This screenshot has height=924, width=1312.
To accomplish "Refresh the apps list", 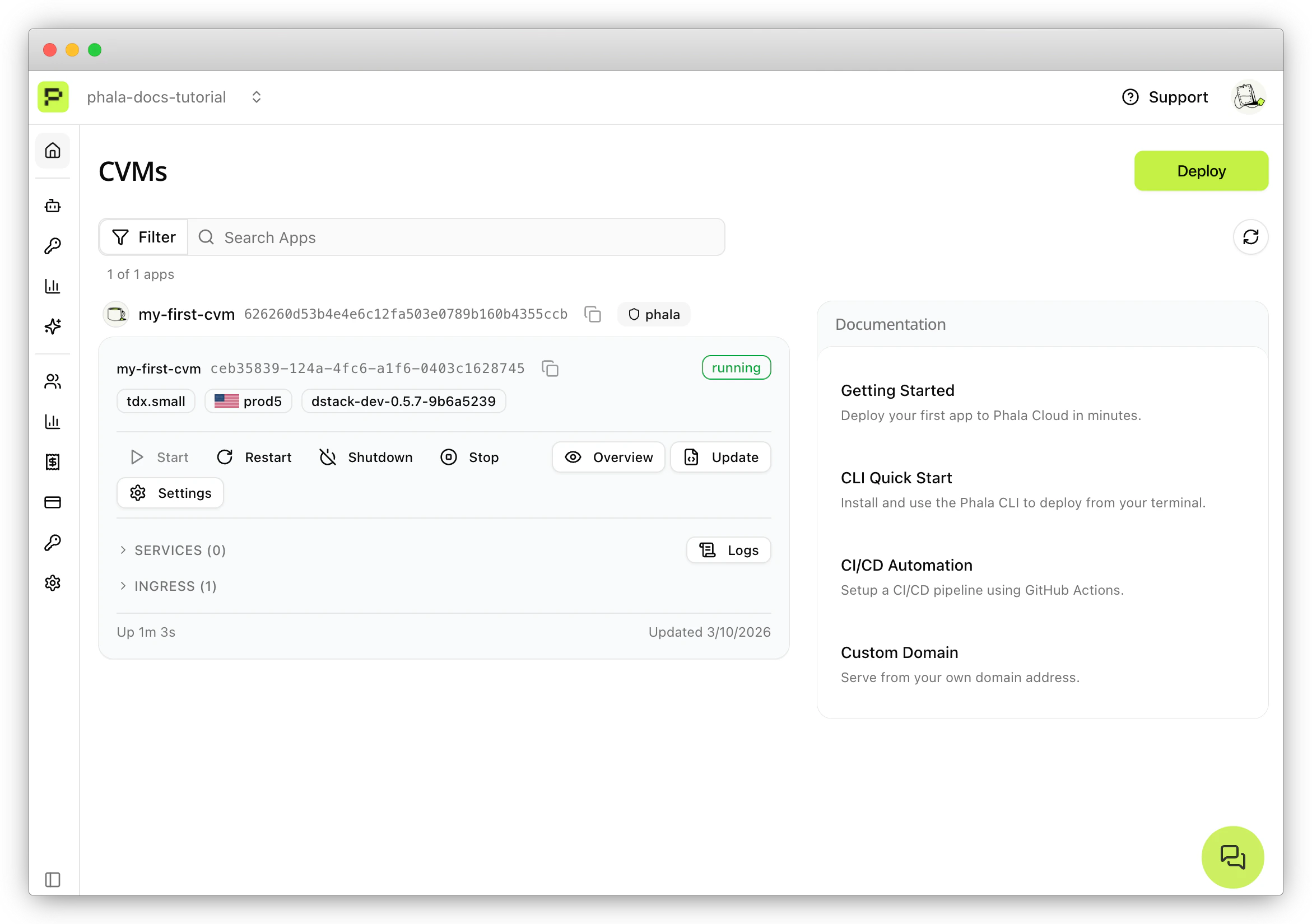I will pos(1251,237).
